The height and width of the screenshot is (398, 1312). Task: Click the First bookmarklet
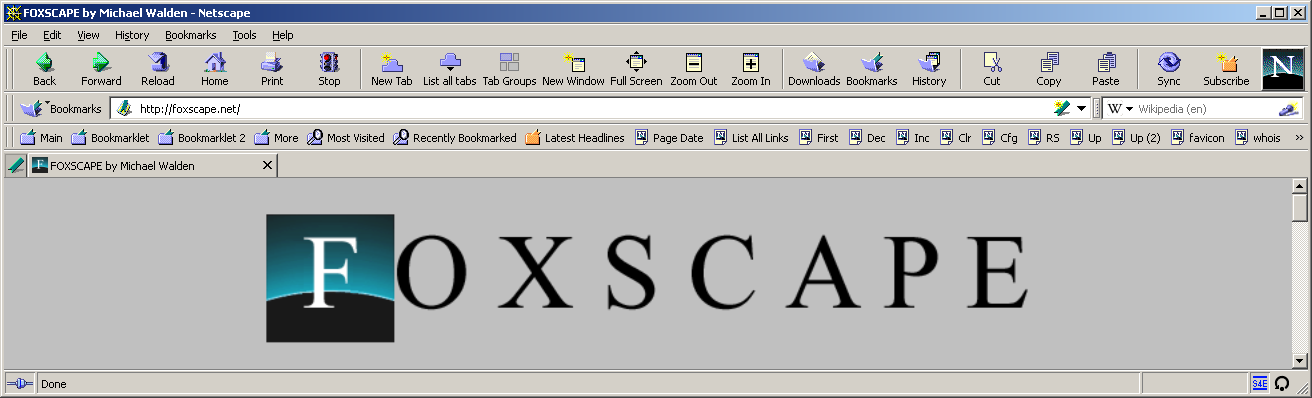tap(818, 138)
